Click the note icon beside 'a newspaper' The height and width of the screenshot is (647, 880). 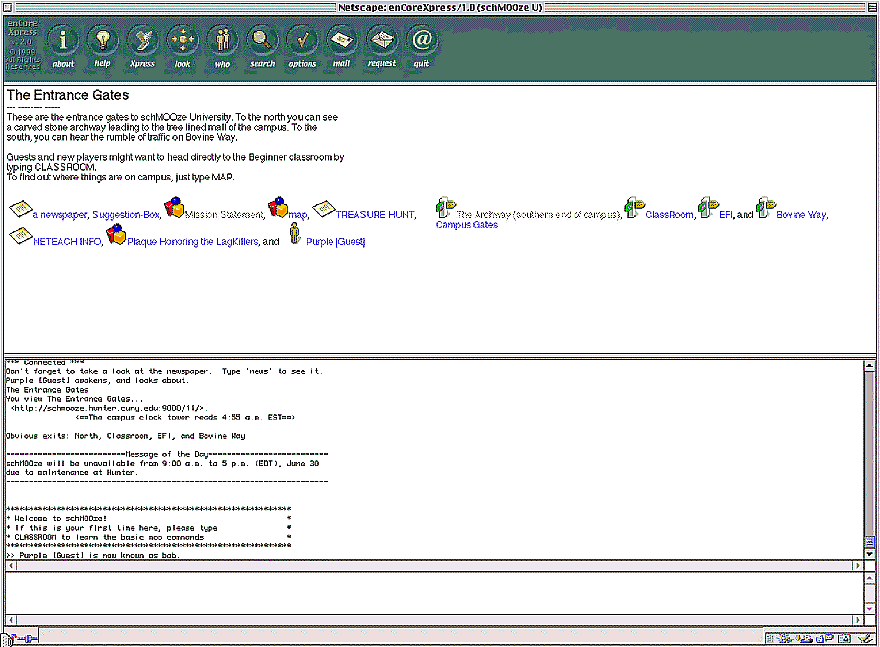21,209
